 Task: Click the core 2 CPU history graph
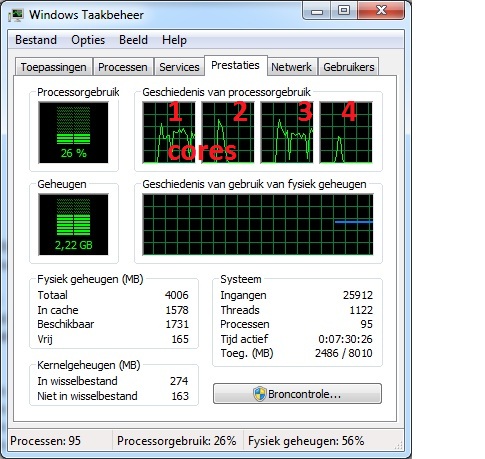(228, 133)
